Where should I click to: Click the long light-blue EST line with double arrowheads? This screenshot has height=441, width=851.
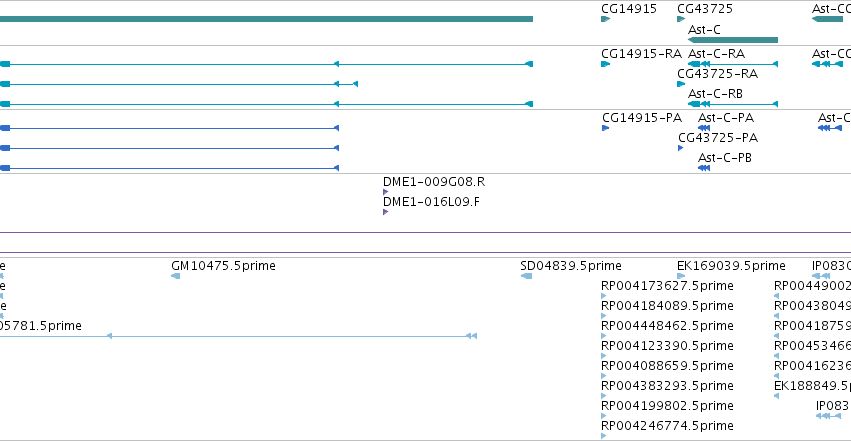click(x=238, y=336)
